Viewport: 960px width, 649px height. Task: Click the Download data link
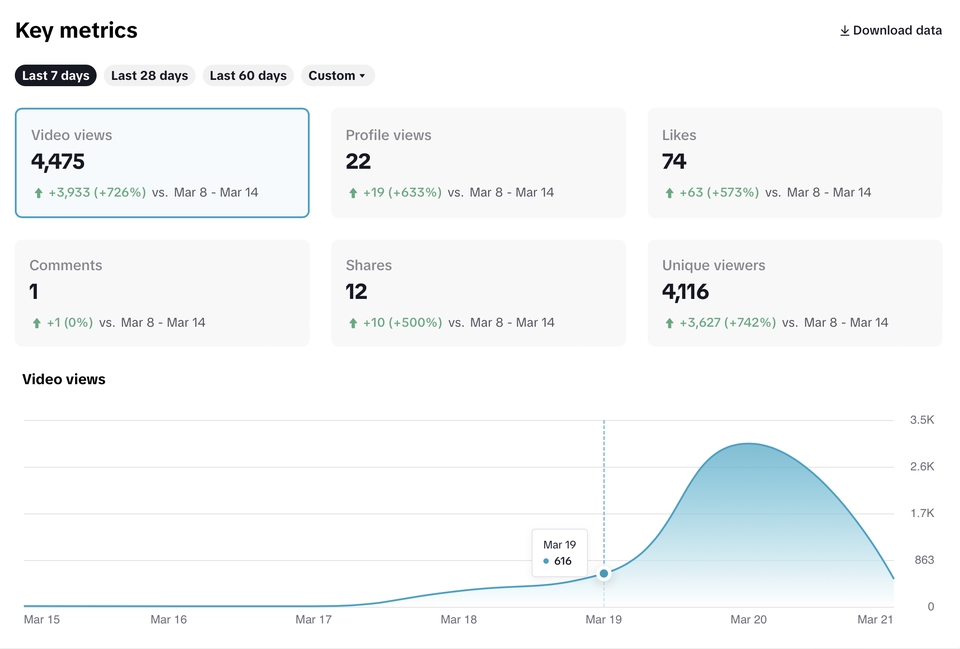point(891,31)
